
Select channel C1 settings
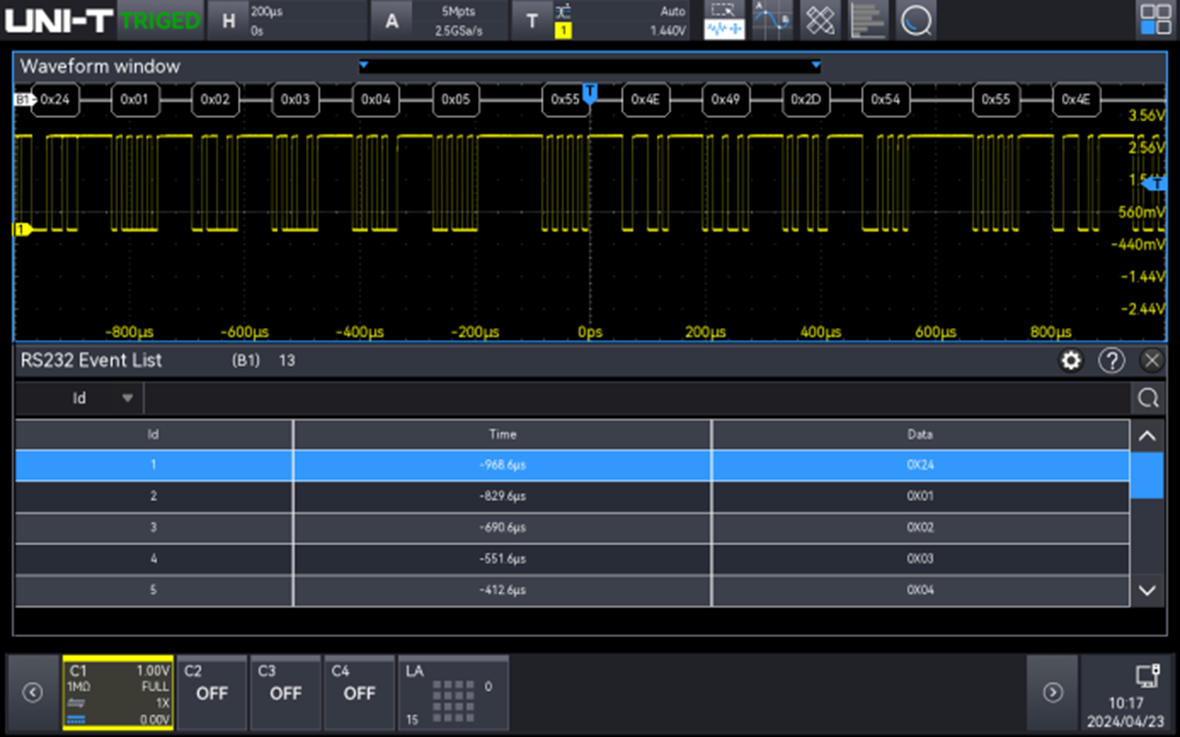coord(117,691)
